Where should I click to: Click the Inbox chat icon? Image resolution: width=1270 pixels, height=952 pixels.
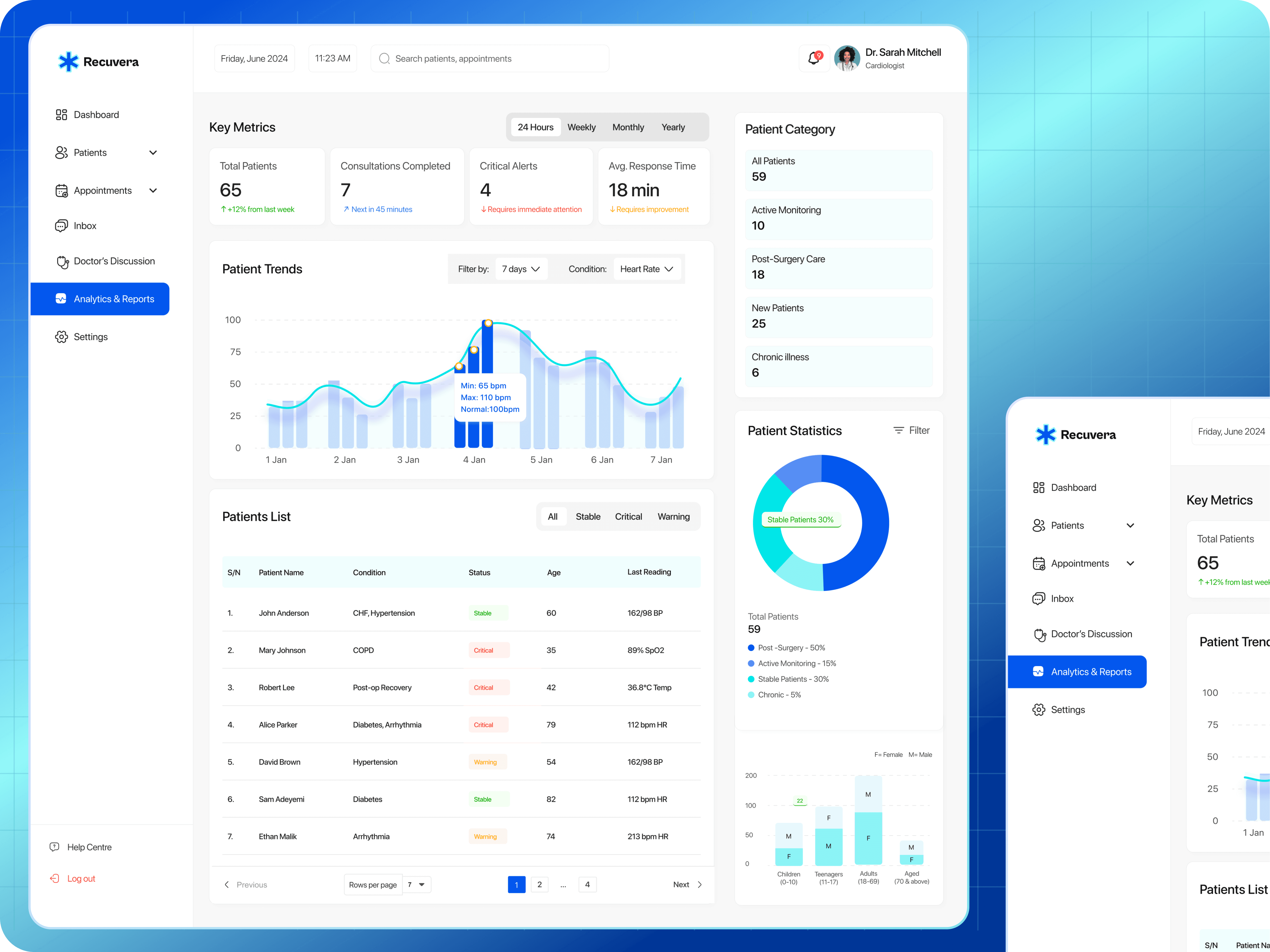tap(61, 226)
